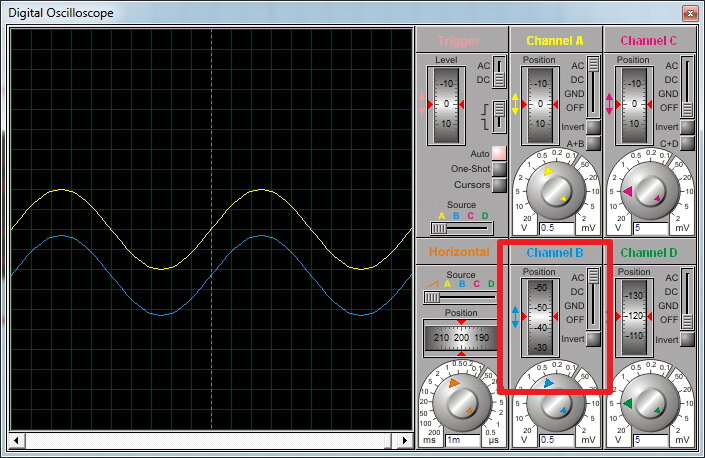Click the waveform scrollbar left arrow
705x458 pixels.
pos(17,440)
